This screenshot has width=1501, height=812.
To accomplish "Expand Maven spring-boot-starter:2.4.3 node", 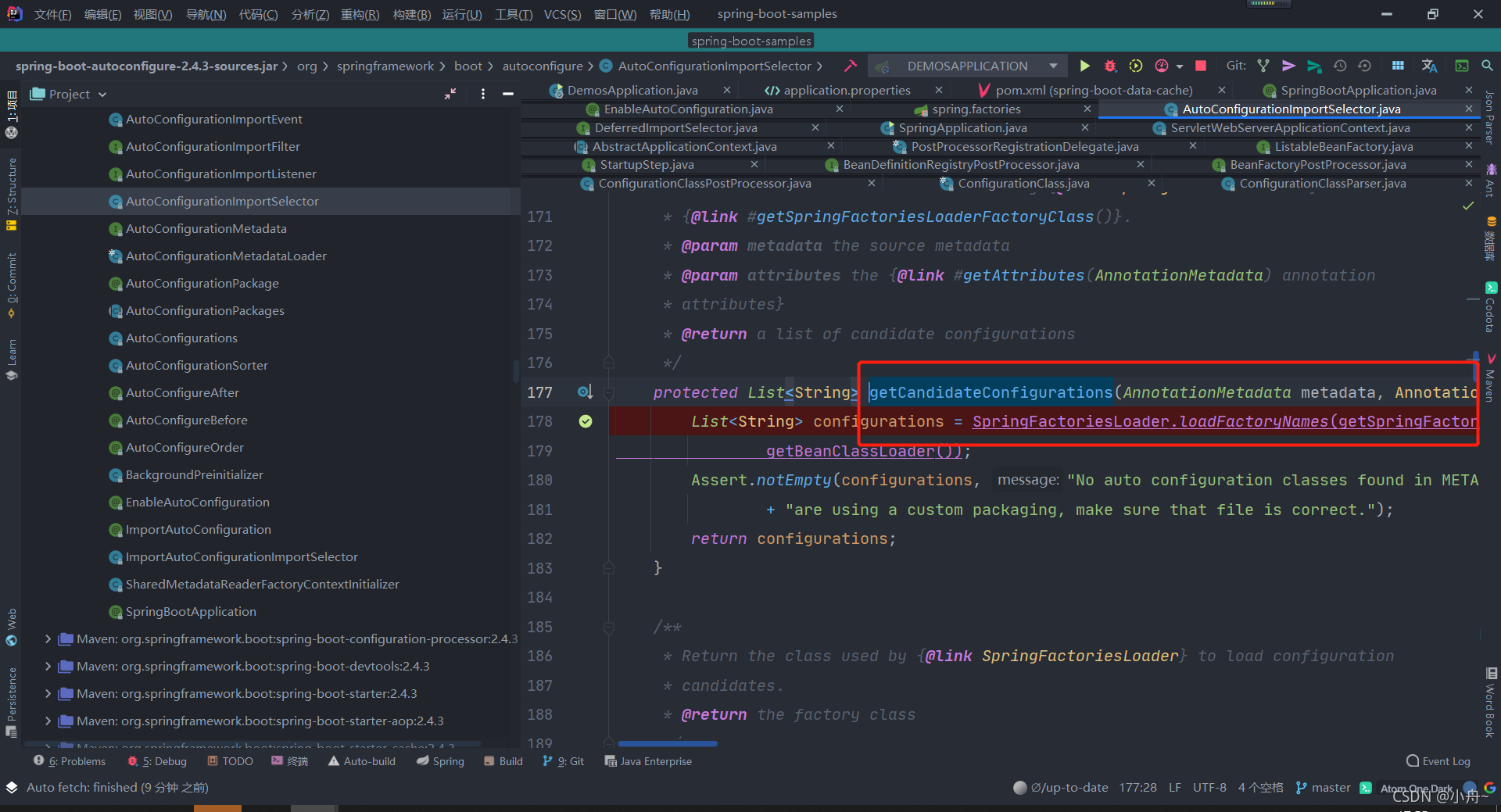I will 48,693.
